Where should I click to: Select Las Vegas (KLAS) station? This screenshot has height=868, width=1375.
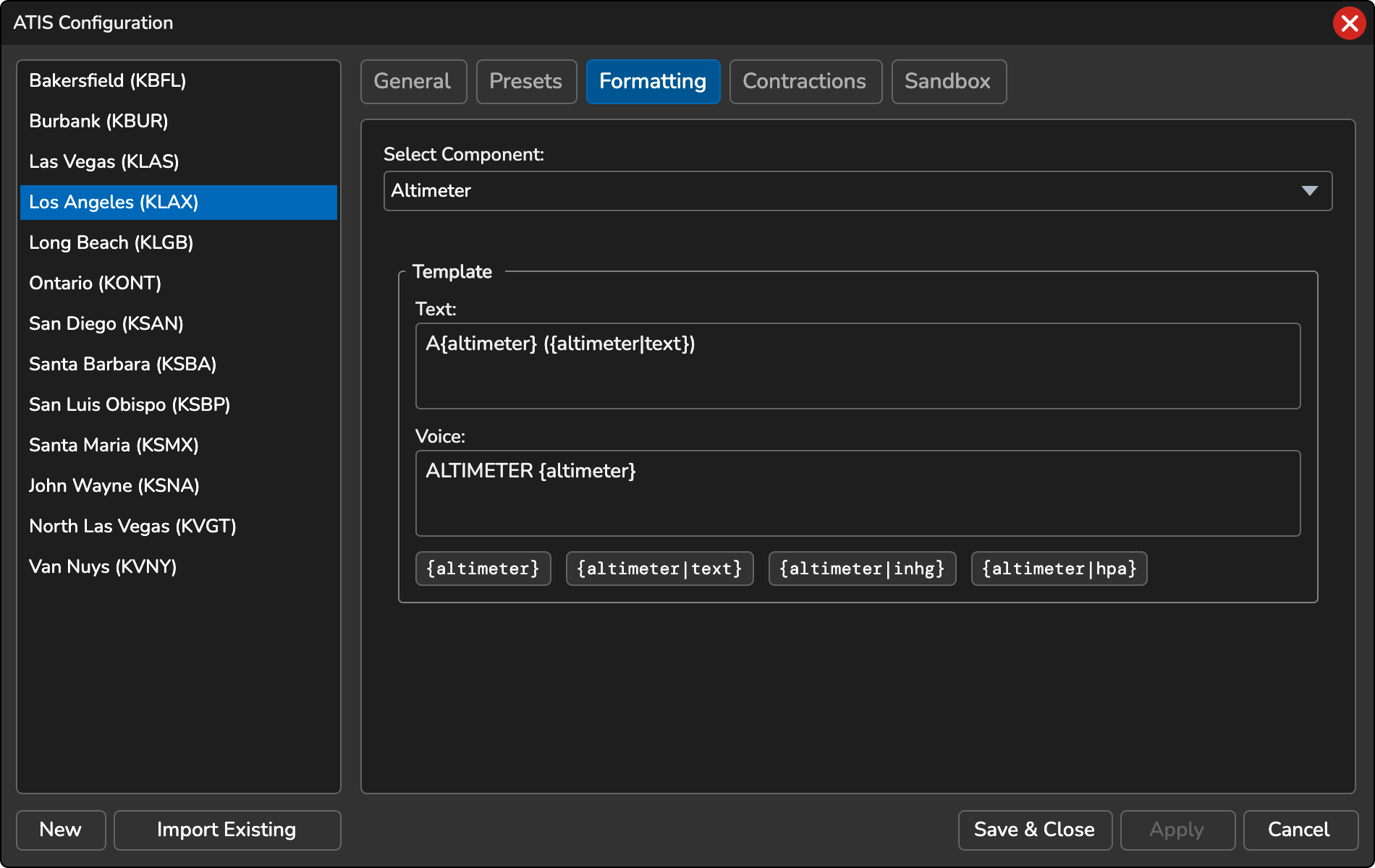click(x=103, y=161)
